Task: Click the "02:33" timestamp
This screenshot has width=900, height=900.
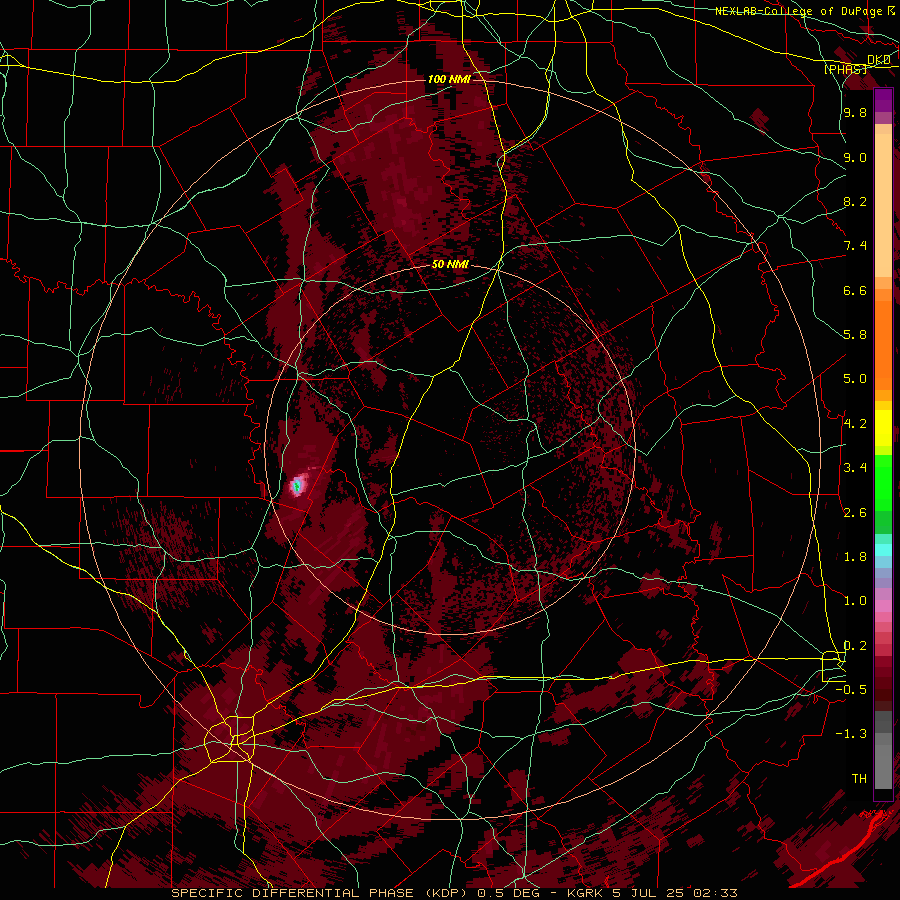Action: (713, 893)
